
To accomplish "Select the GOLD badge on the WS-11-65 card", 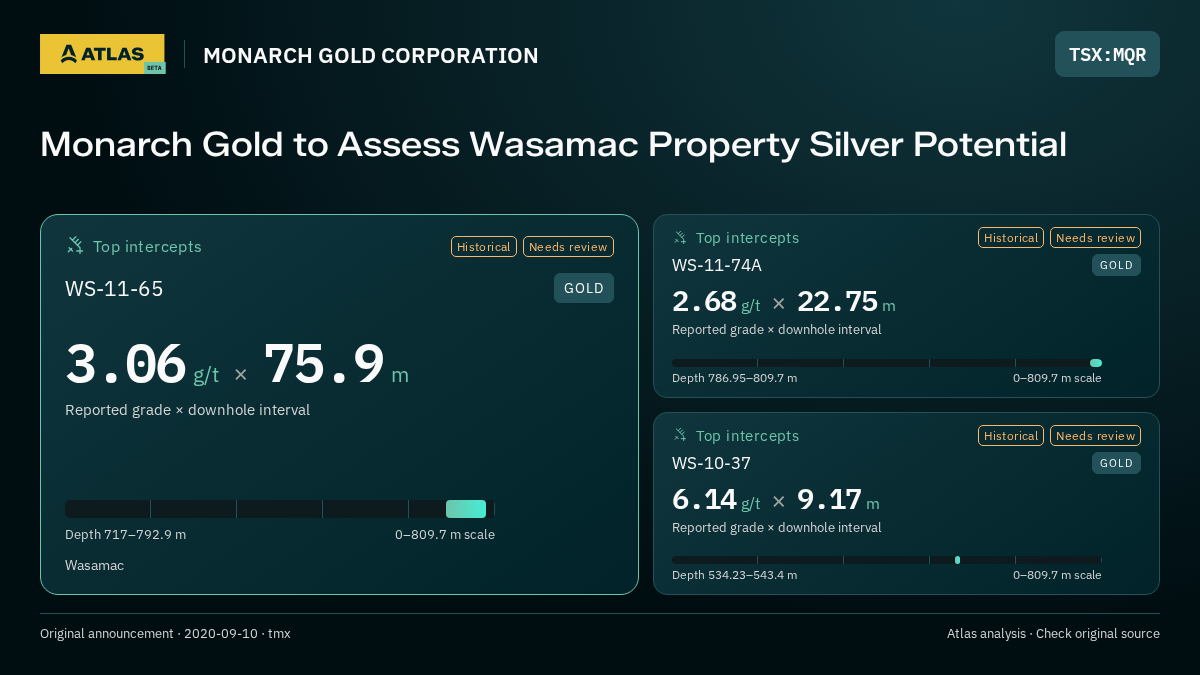I will tap(584, 288).
